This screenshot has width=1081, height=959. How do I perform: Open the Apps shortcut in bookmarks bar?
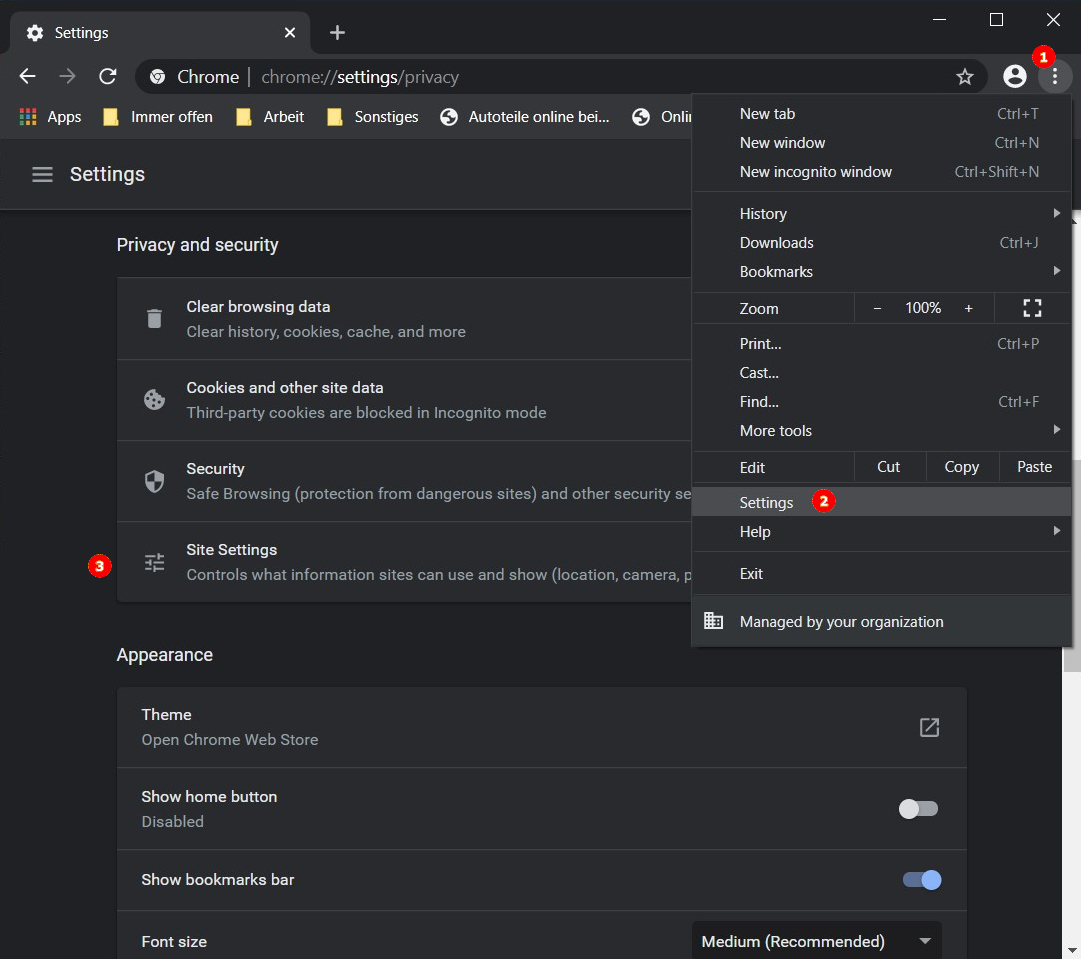point(51,117)
